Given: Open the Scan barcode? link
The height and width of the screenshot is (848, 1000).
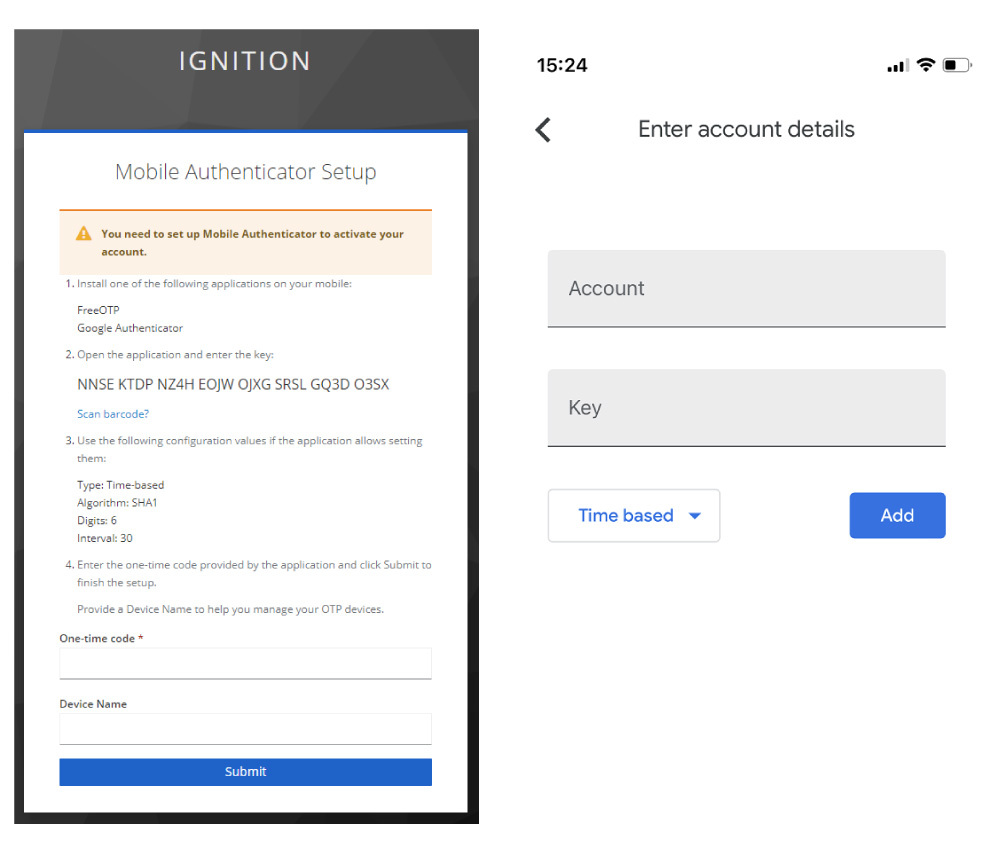Looking at the screenshot, I should click(x=113, y=414).
